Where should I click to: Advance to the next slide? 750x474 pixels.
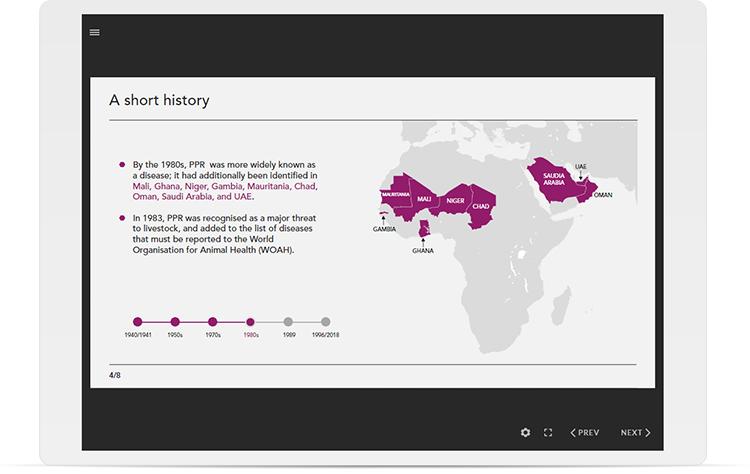pos(635,433)
